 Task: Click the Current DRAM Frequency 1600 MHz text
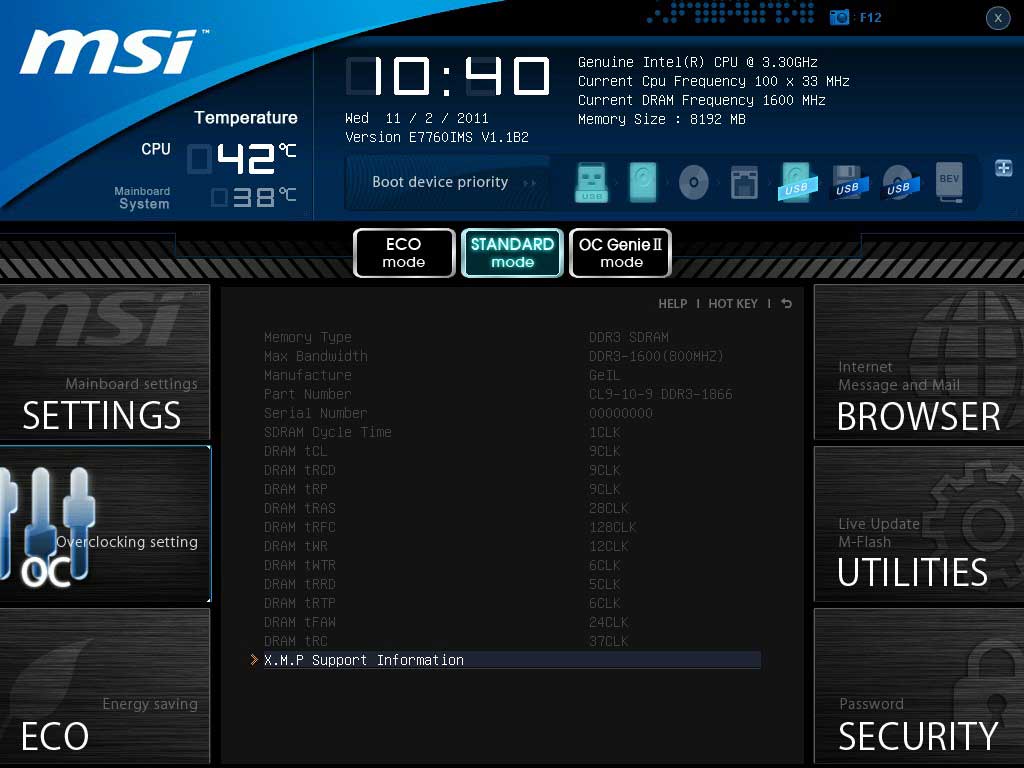tap(701, 100)
